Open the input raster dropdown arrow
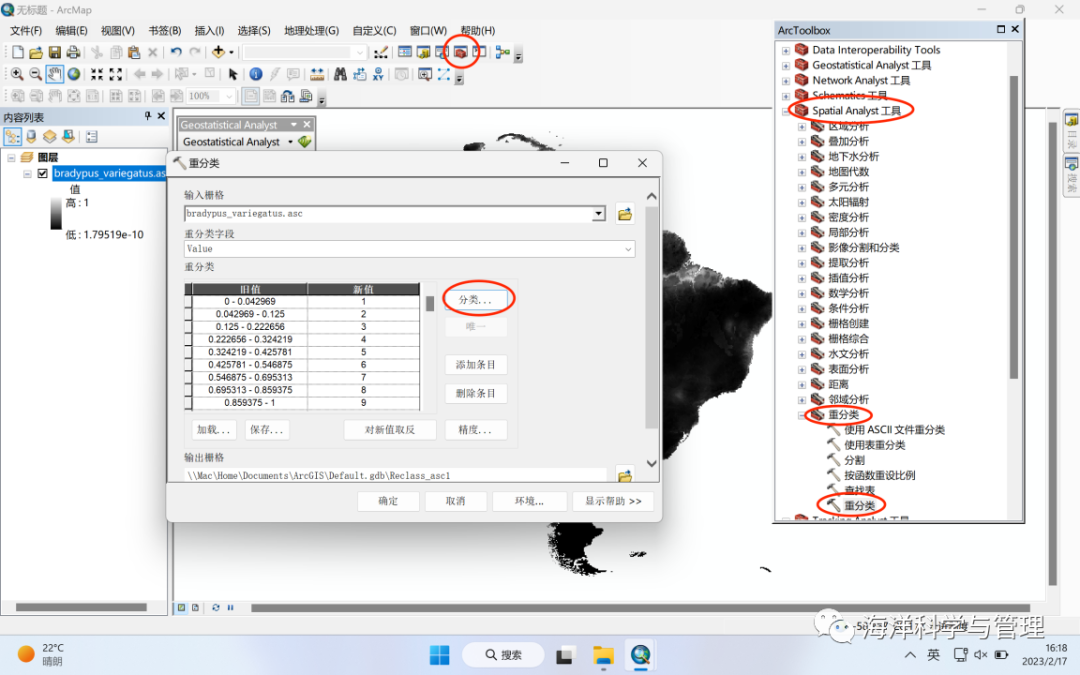Viewport: 1080px width, 675px height. tap(599, 214)
